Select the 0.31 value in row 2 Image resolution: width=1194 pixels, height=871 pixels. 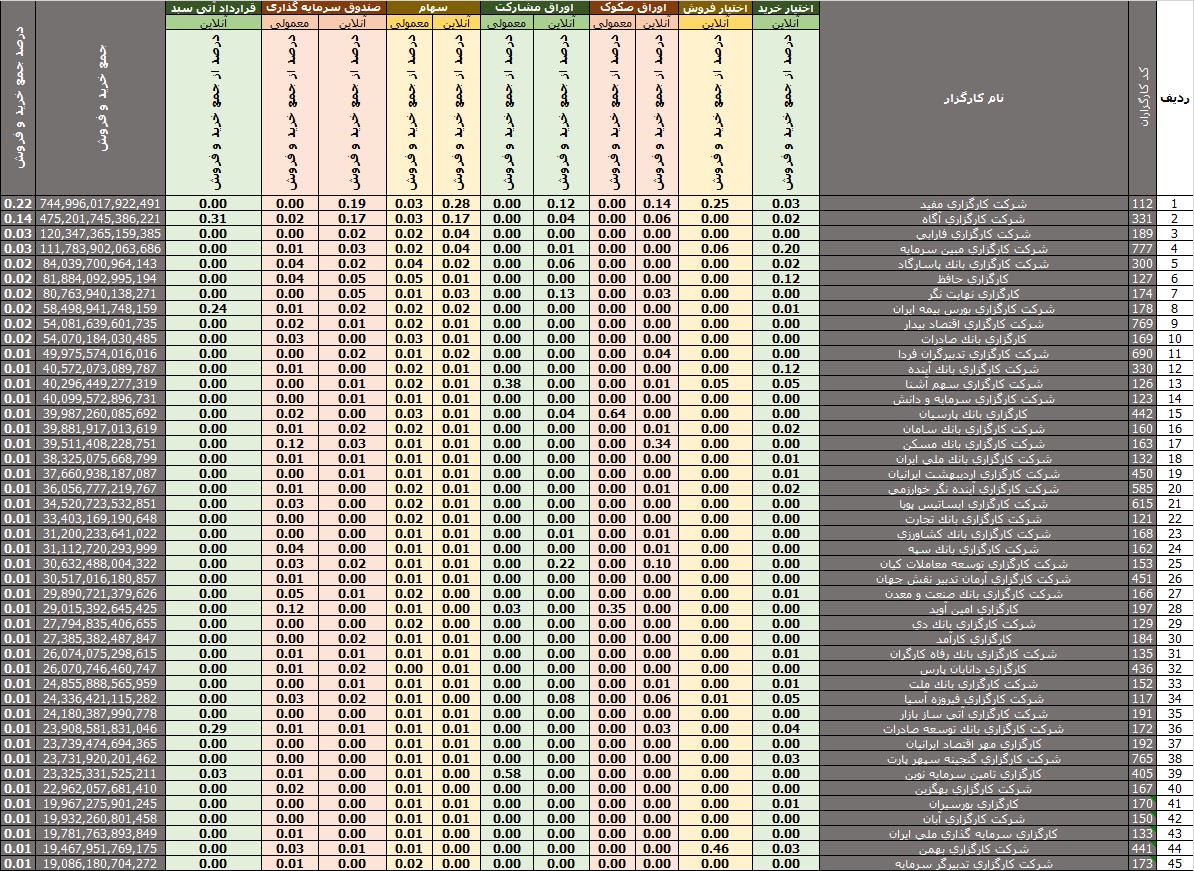(x=213, y=219)
